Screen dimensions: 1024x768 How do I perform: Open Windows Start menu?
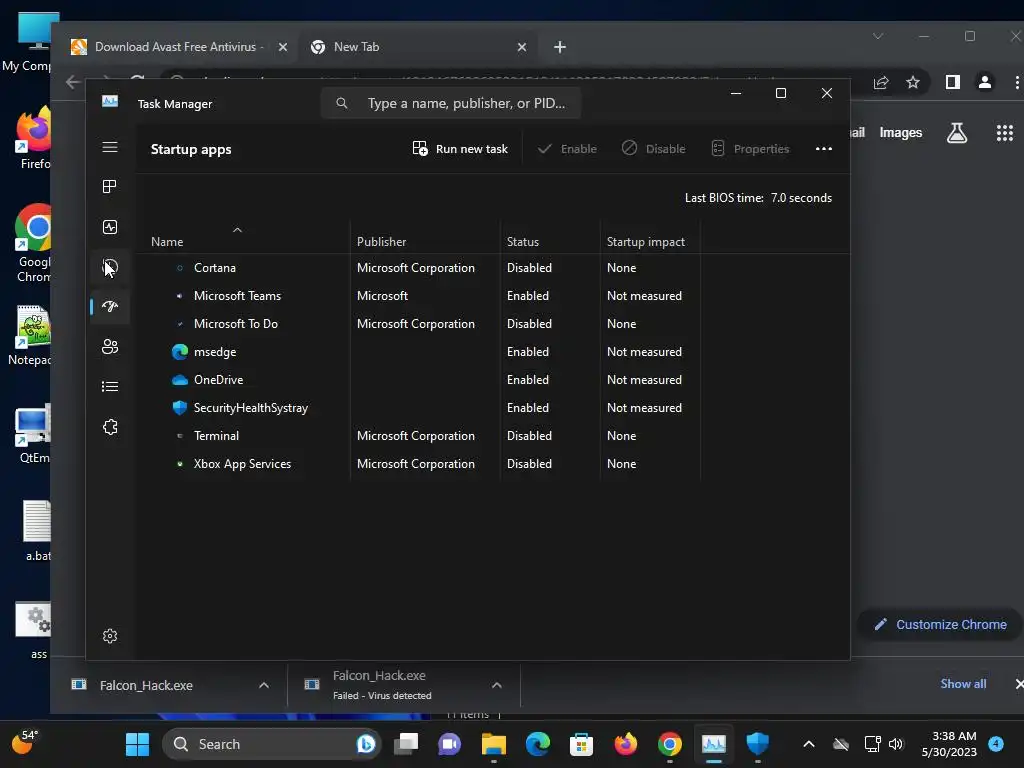click(x=137, y=744)
